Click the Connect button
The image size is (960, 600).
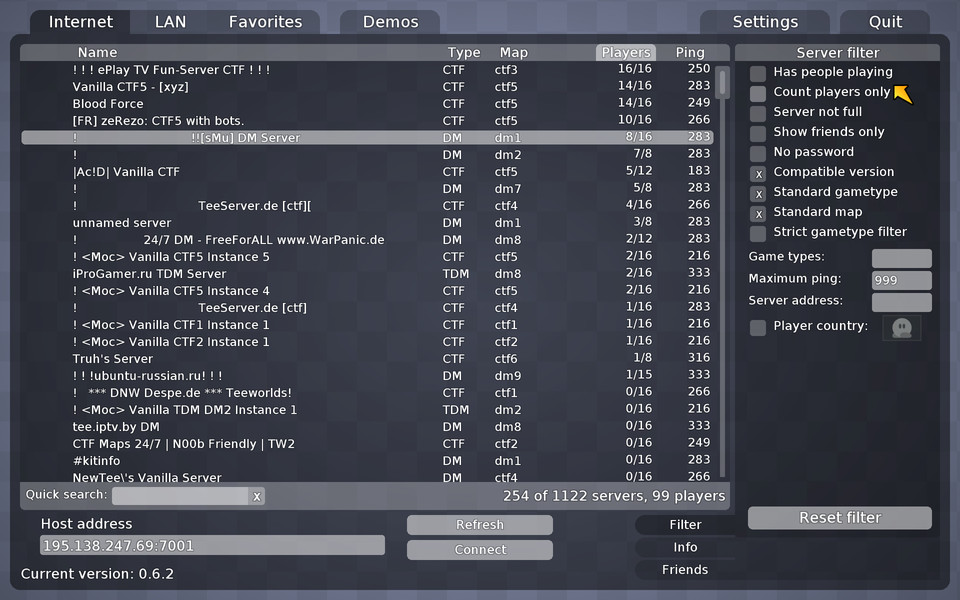tap(480, 550)
